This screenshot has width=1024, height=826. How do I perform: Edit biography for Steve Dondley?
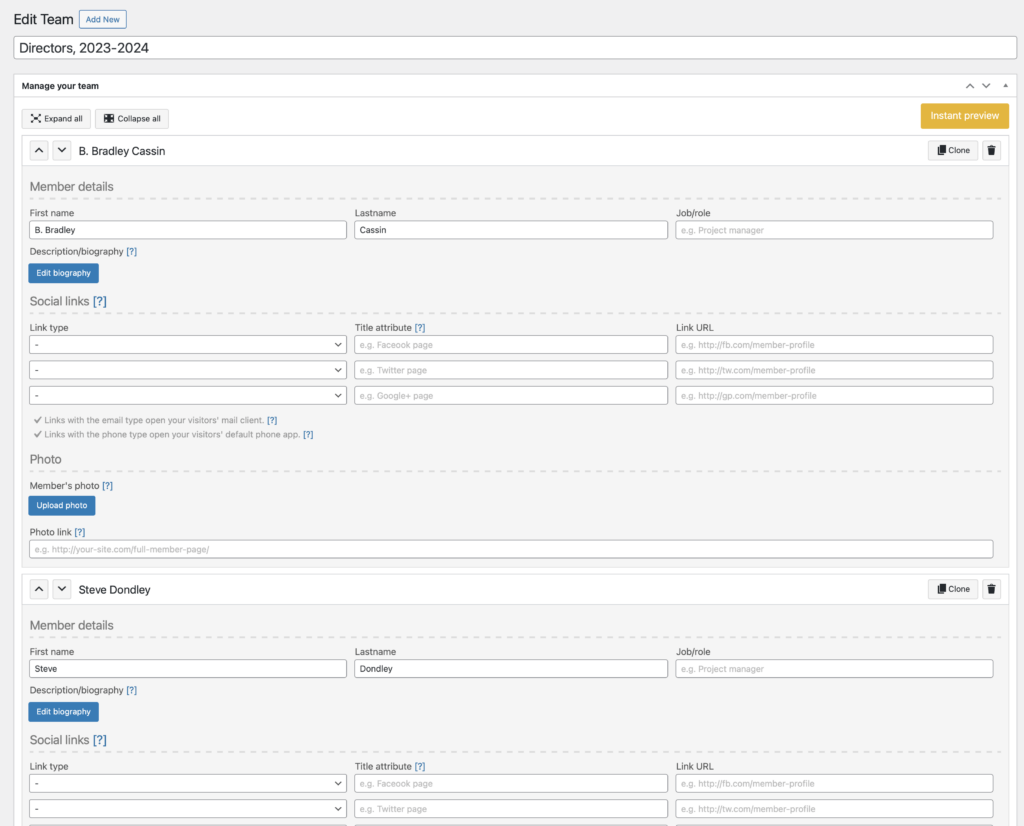click(x=63, y=712)
